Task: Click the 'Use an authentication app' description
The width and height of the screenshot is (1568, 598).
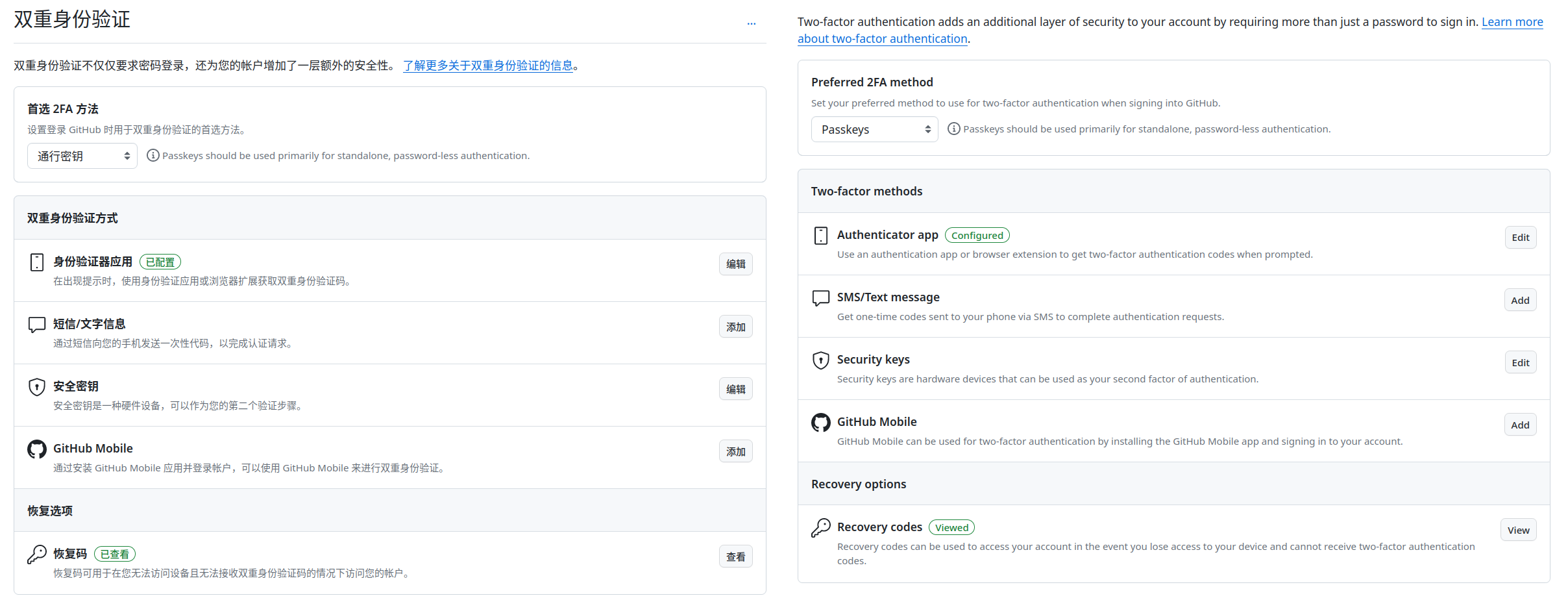Action: pos(1075,255)
